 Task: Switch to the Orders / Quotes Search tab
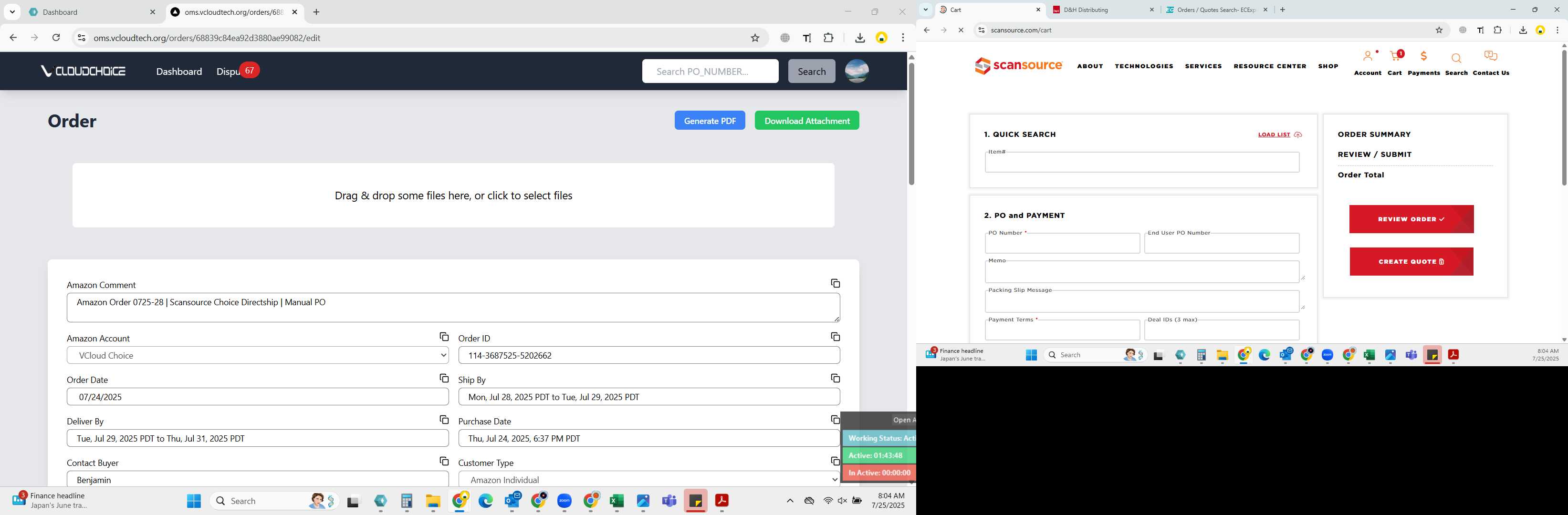pyautogui.click(x=1215, y=10)
